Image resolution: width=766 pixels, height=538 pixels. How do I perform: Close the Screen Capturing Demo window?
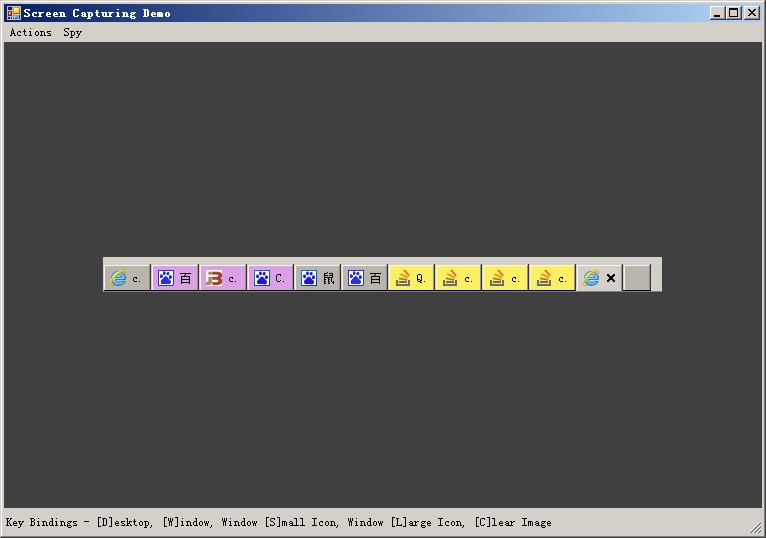[752, 13]
